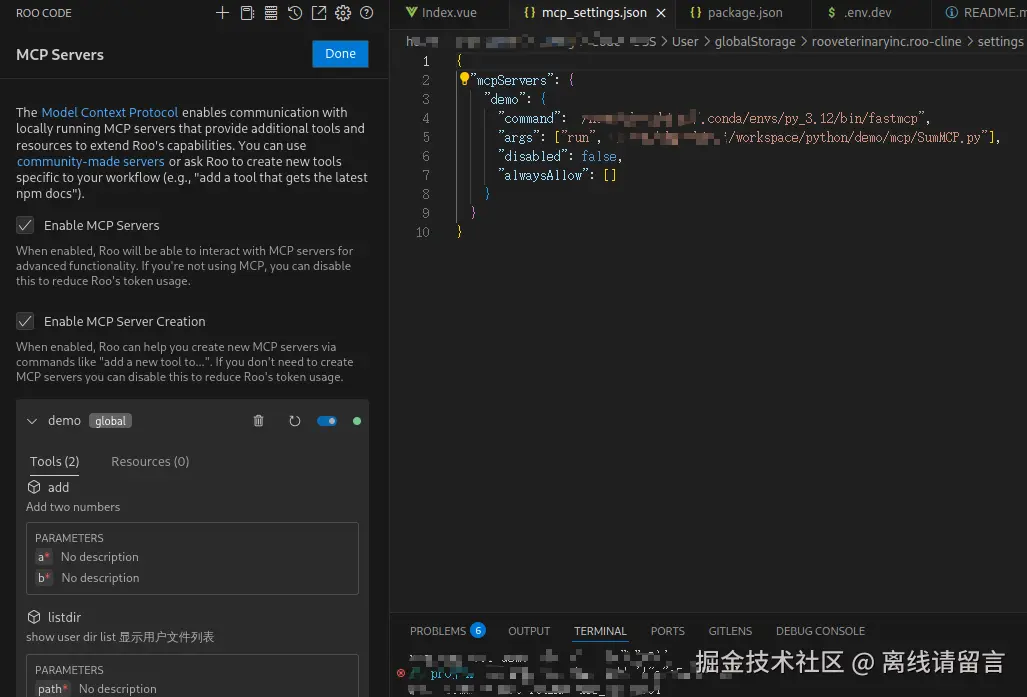Click the "command" key in editor
Image resolution: width=1027 pixels, height=697 pixels.
pyautogui.click(x=529, y=118)
